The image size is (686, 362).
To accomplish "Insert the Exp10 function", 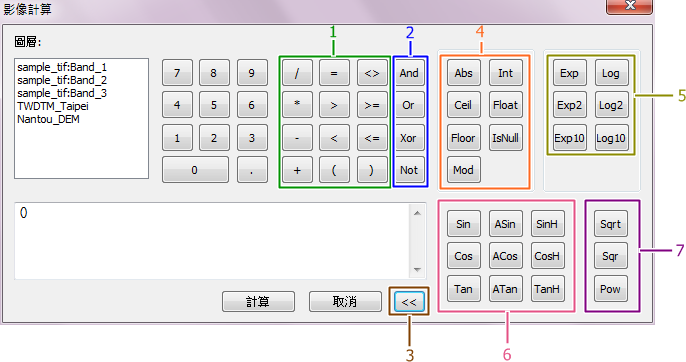I will pos(570,138).
